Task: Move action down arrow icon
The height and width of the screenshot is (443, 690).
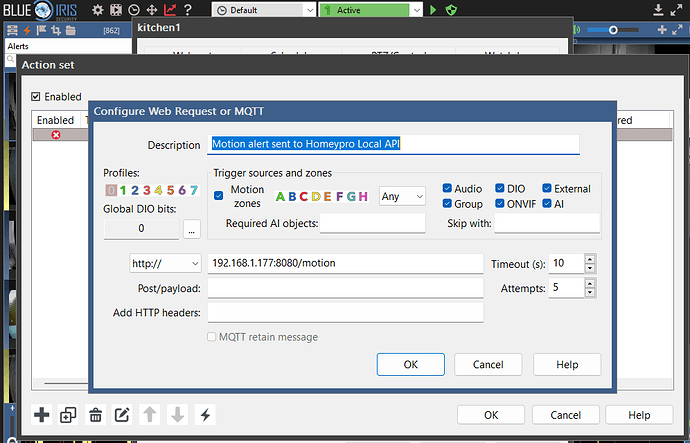Action: tap(177, 414)
